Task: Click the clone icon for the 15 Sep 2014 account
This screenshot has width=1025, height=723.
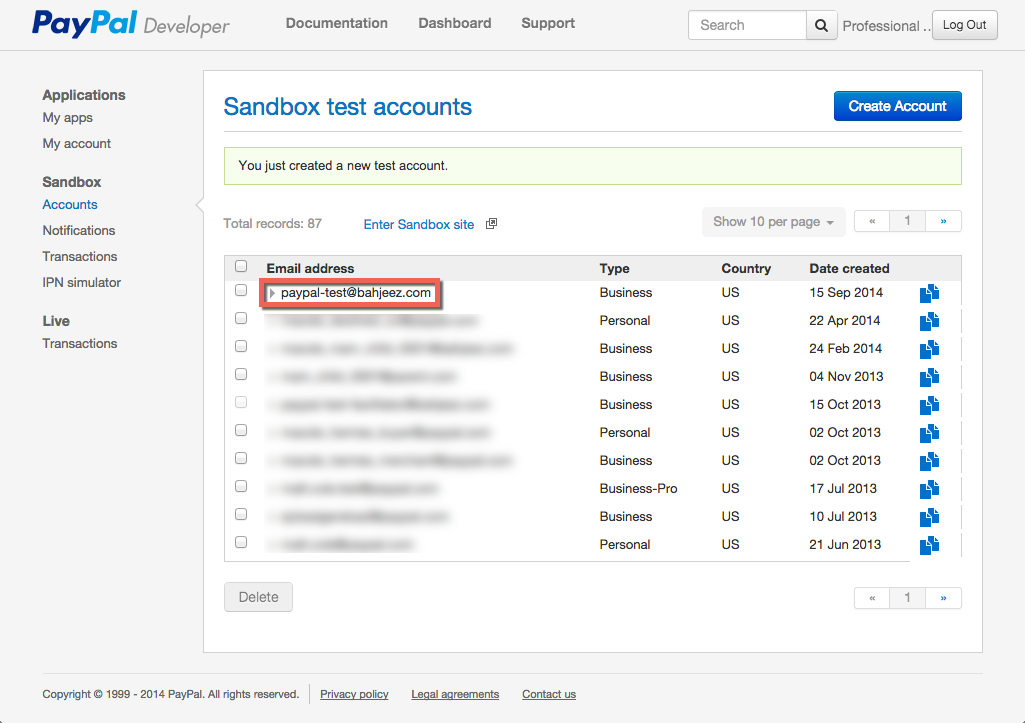Action: coord(929,294)
